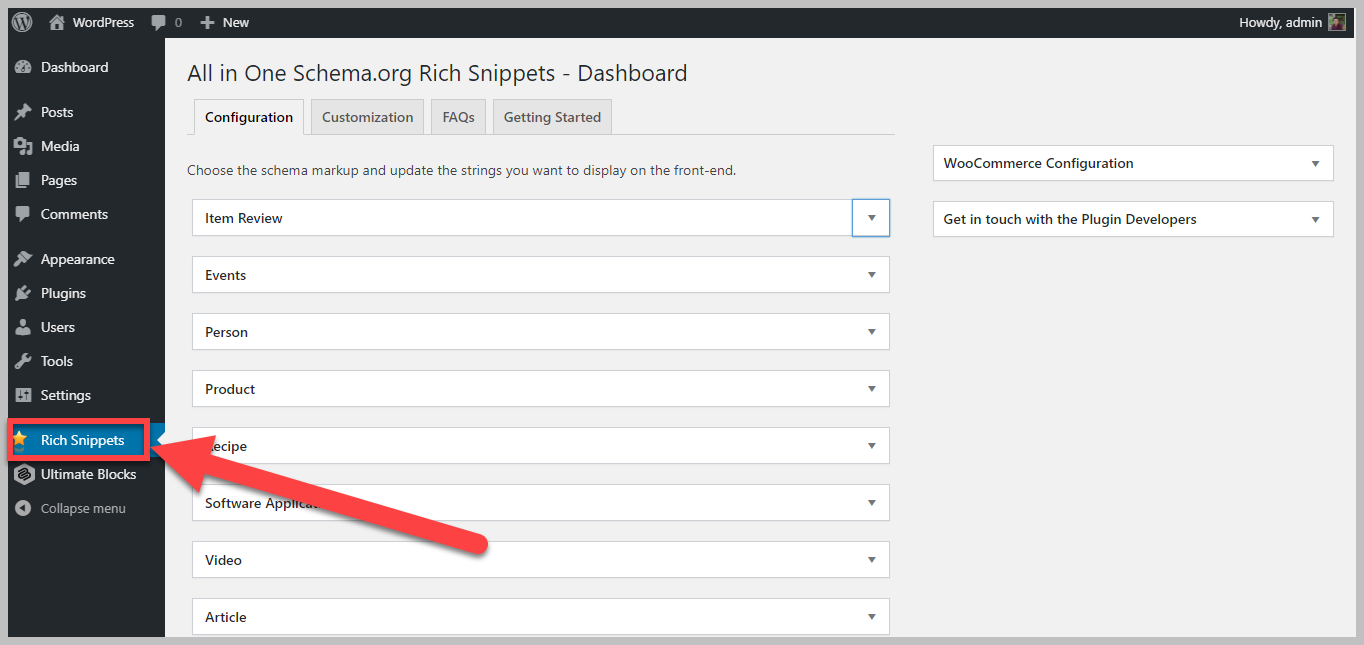Click the Product heading text
This screenshot has height=645, width=1364.
coord(230,389)
